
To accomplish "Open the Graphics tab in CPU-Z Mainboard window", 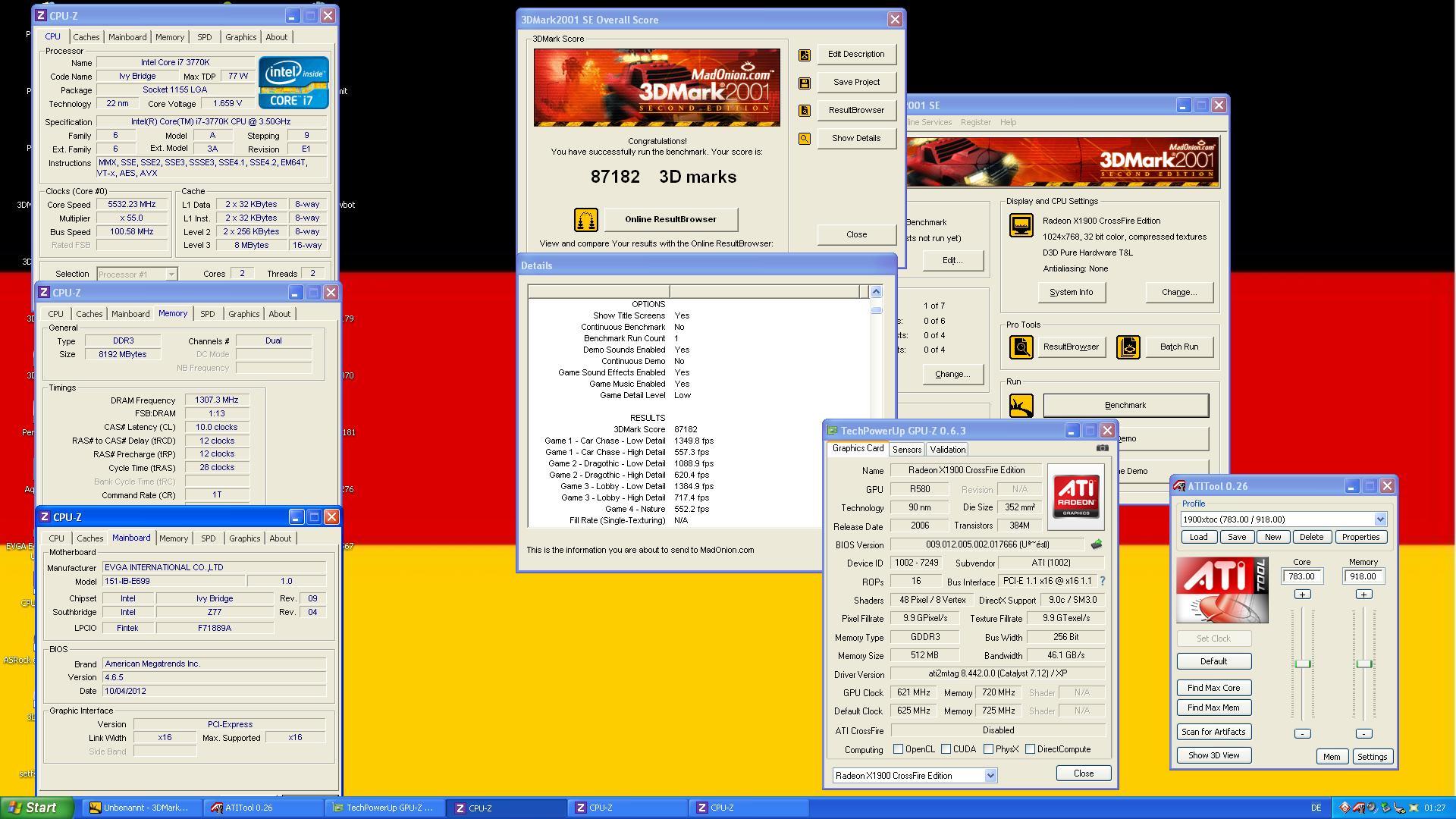I will tap(244, 538).
